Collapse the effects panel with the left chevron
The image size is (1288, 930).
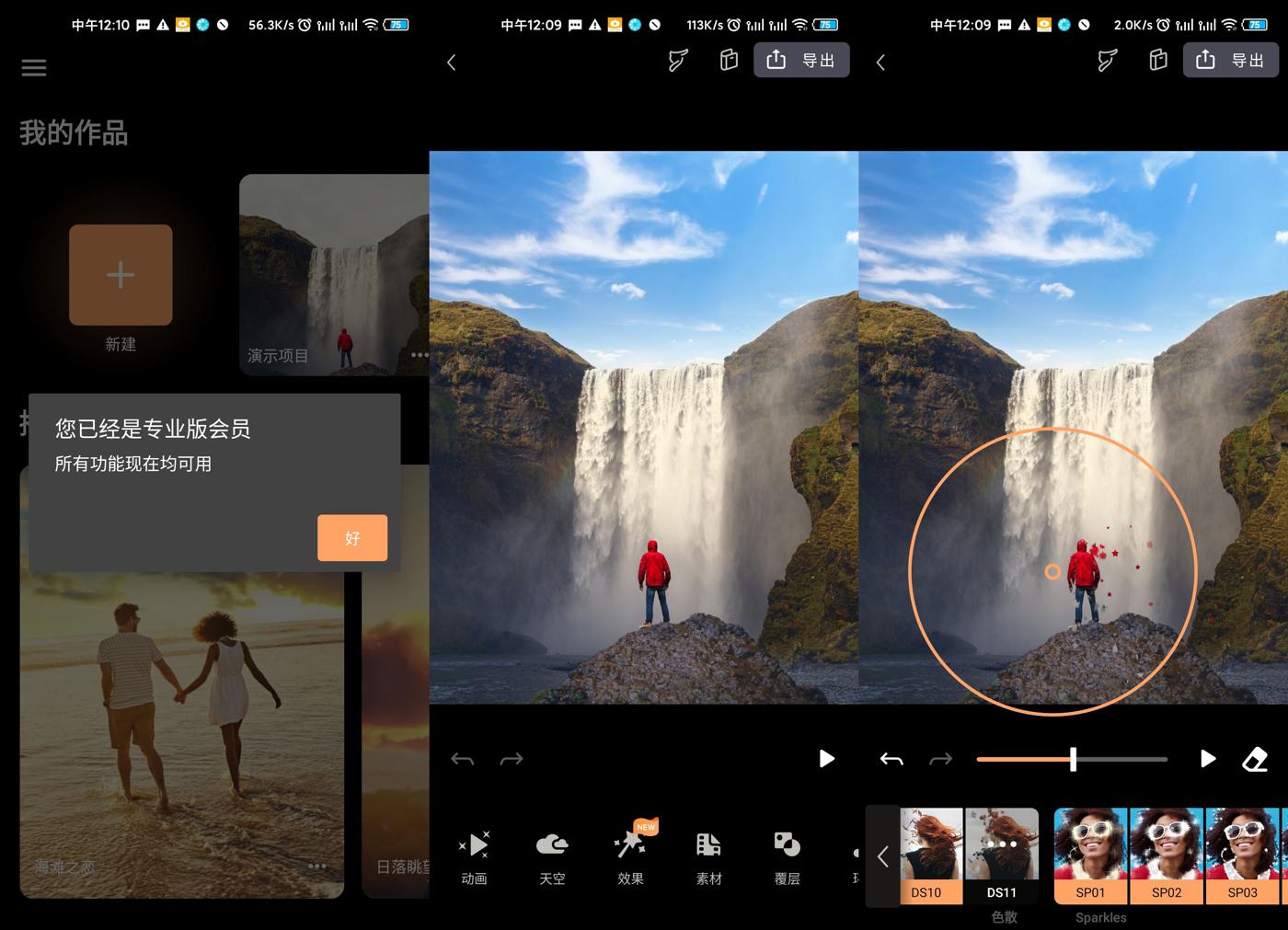880,855
